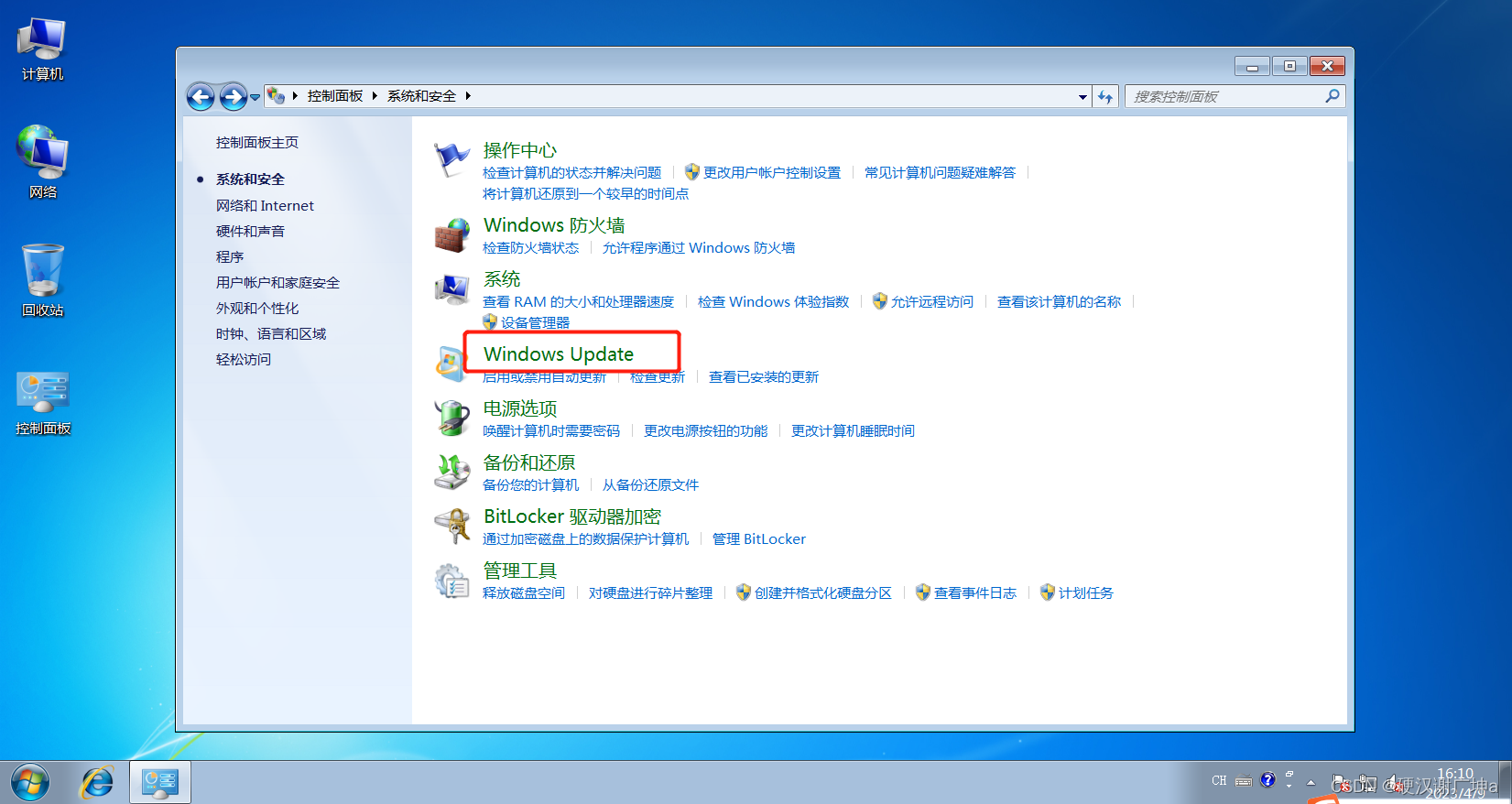Open the 操作中心 flag icon
Image resolution: width=1512 pixels, height=804 pixels.
pos(451,160)
